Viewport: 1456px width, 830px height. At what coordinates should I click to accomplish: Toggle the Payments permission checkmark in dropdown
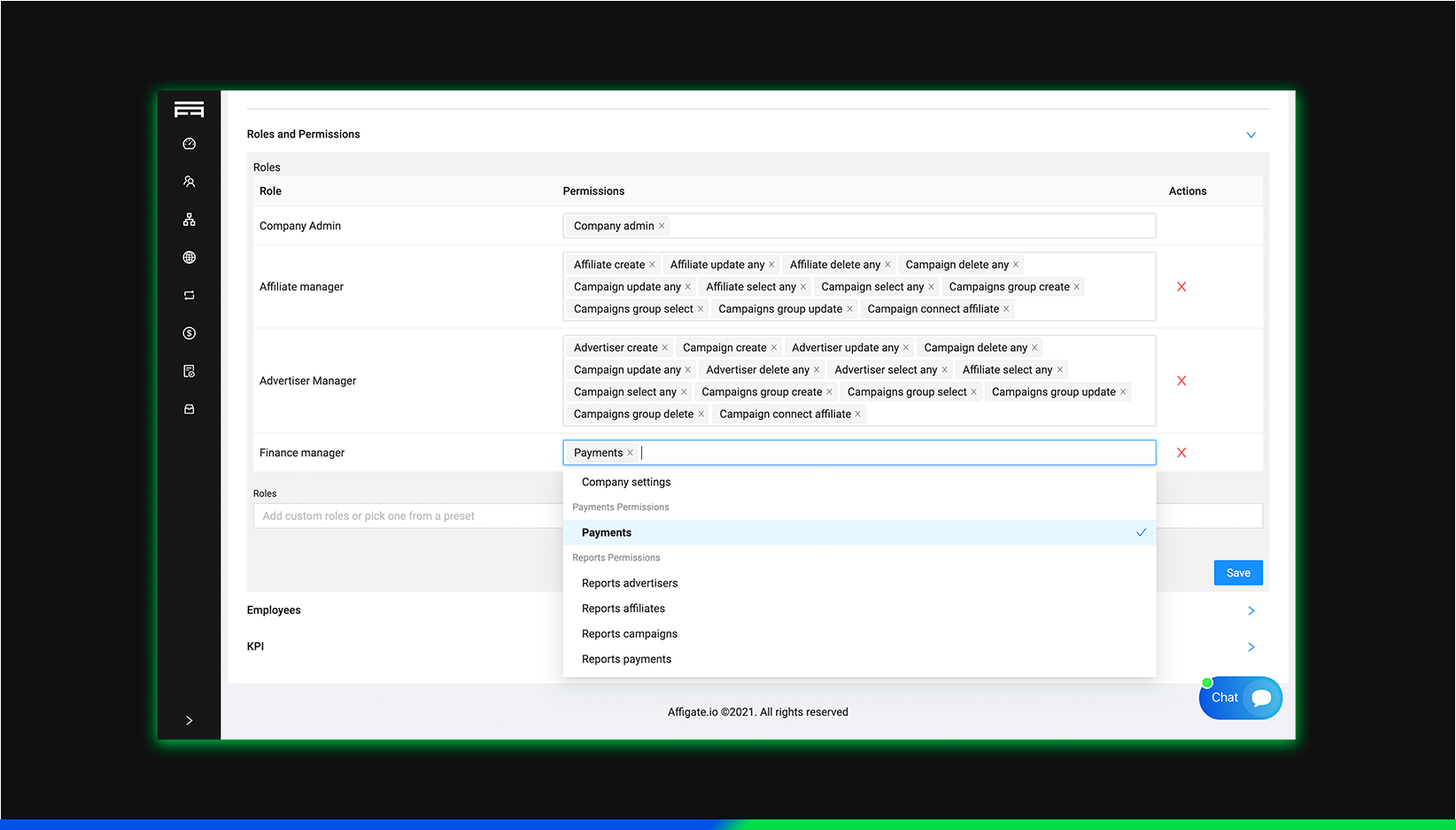1141,532
